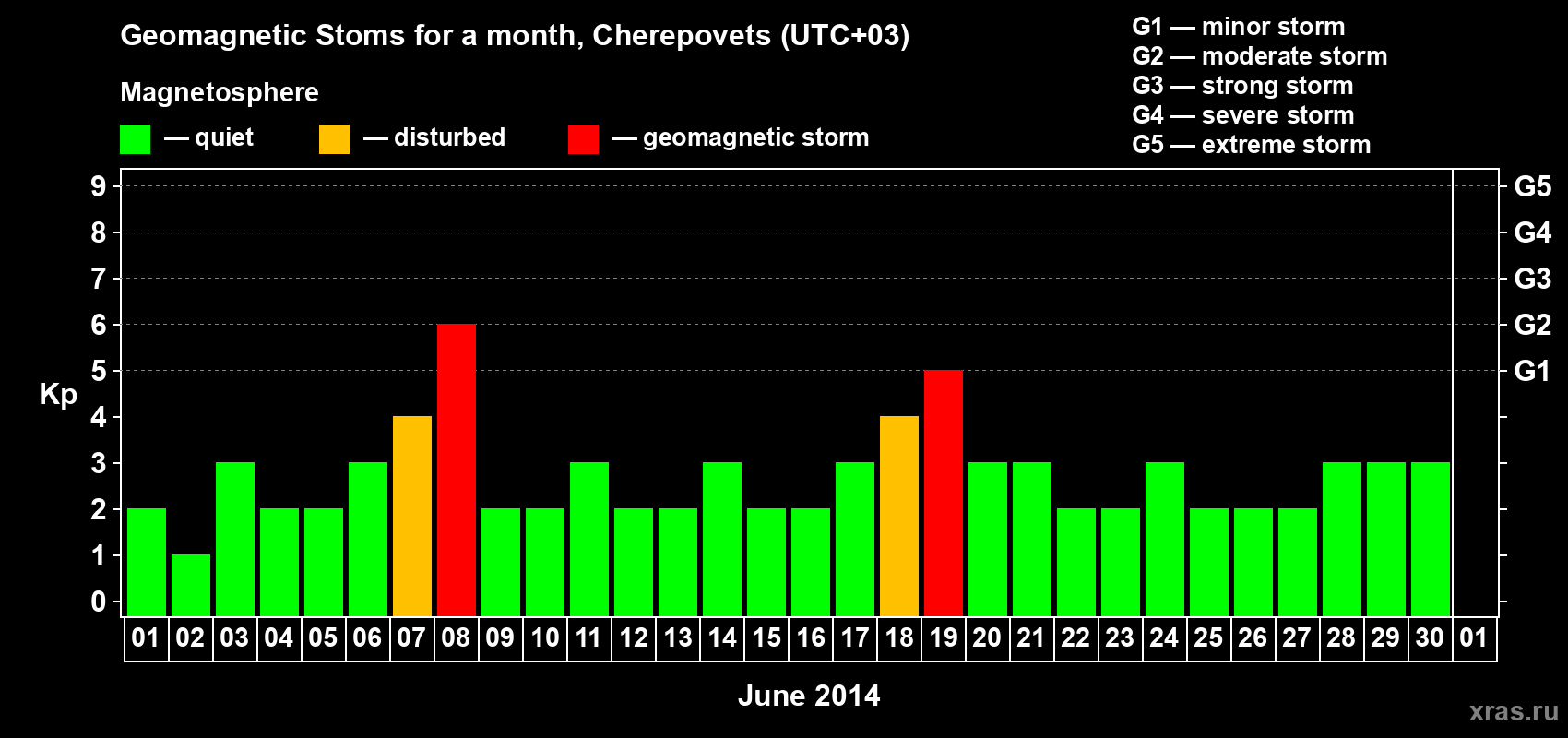Click the date label 15
1568x738 pixels.
766,638
